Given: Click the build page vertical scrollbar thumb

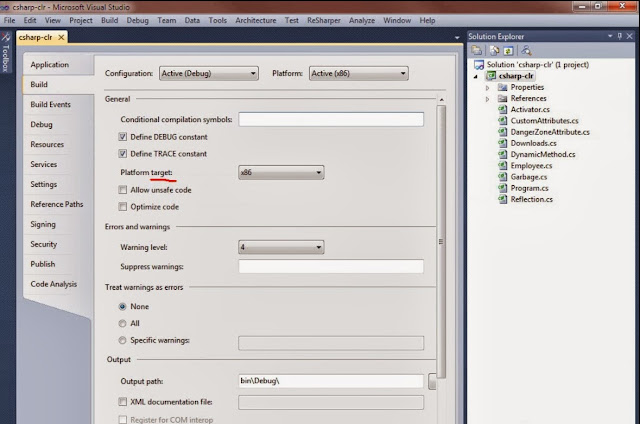Looking at the screenshot, I should tap(441, 242).
